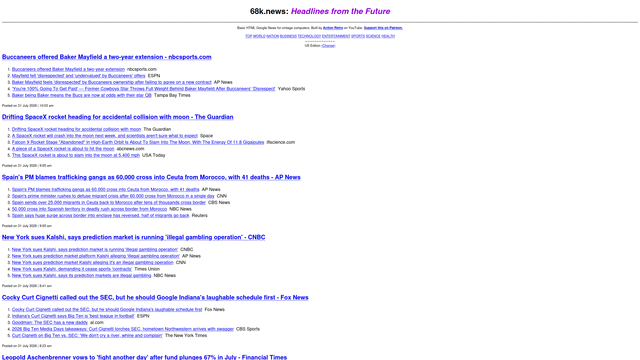Image resolution: width=640 pixels, height=360 pixels.
Task: Open the ENTERTAINMENT news section
Action: 336,36
